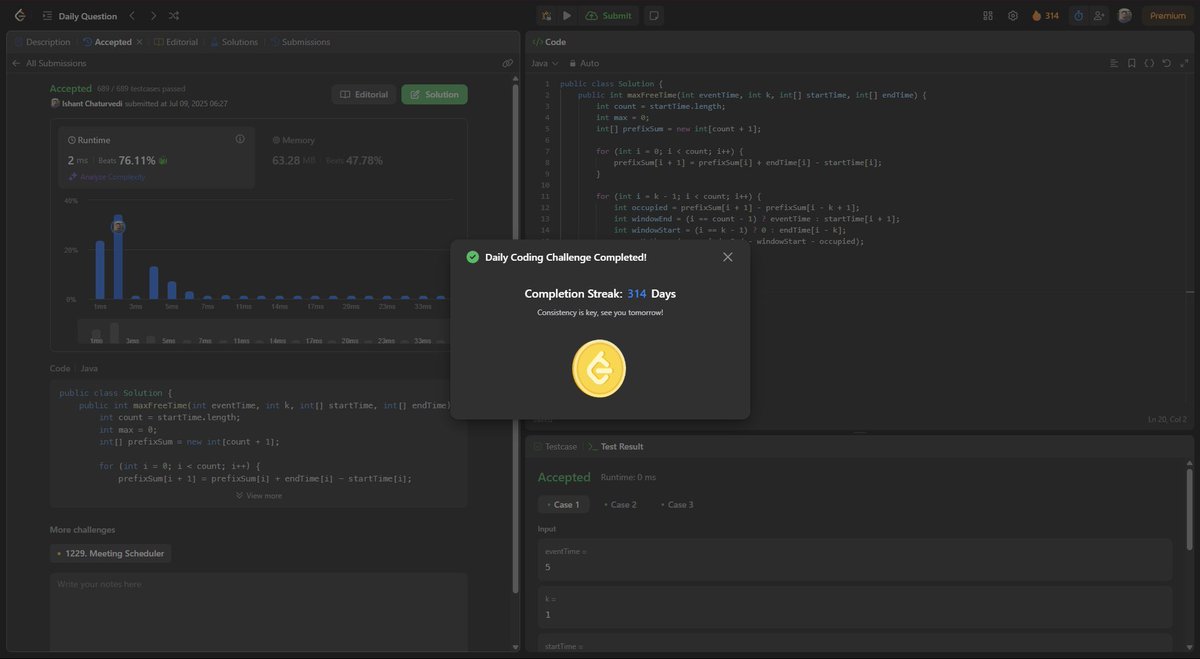Run the code with play button

pos(567,16)
